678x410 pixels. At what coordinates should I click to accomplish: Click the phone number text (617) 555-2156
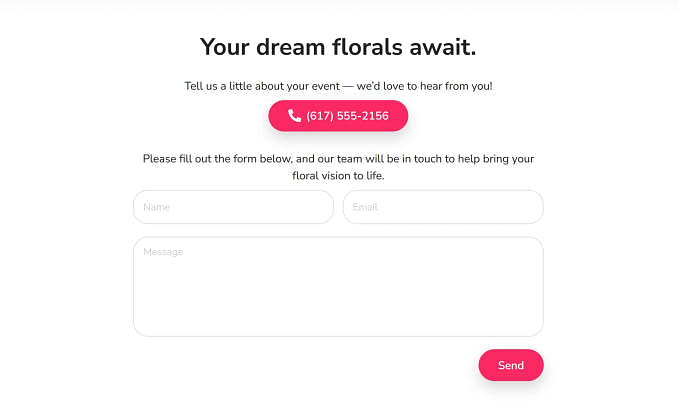pos(348,116)
